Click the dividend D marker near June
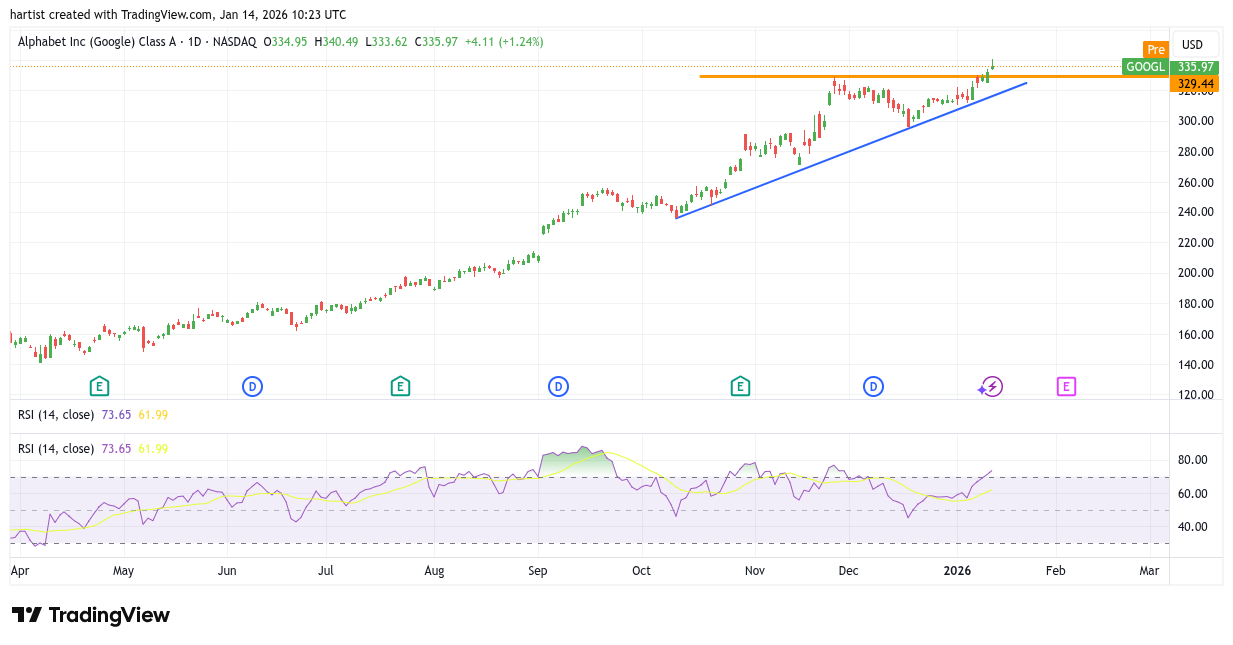Image resolution: width=1233 pixels, height=645 pixels. point(252,386)
